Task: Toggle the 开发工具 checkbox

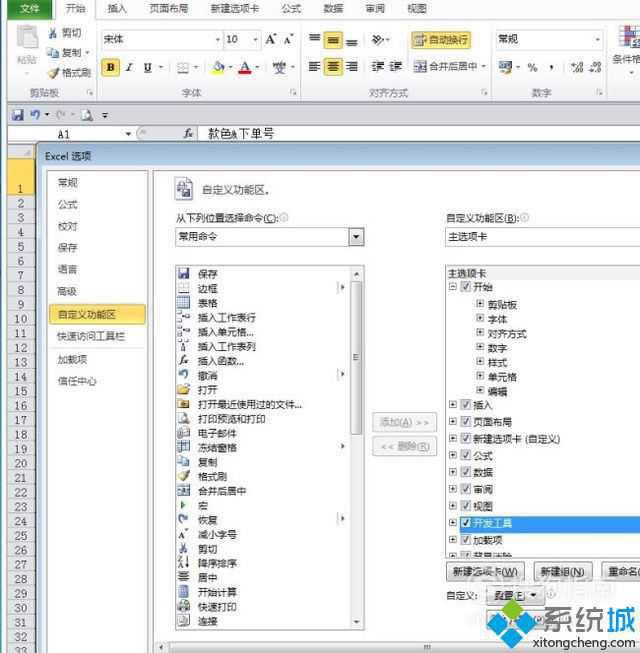Action: [466, 523]
